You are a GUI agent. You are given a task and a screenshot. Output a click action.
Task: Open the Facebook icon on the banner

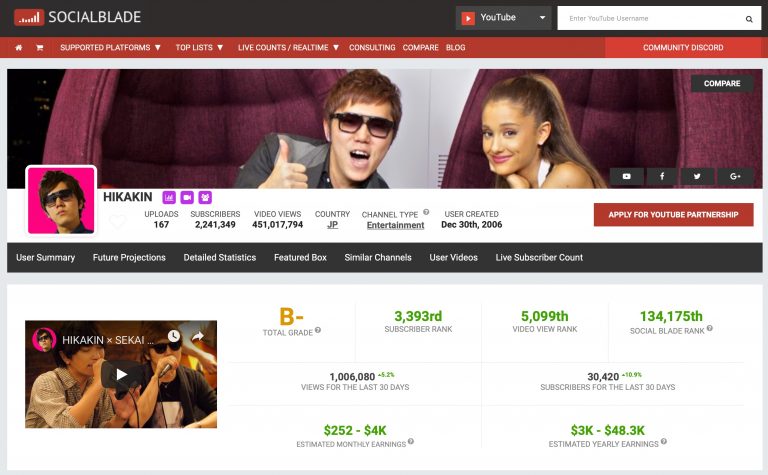(662, 176)
